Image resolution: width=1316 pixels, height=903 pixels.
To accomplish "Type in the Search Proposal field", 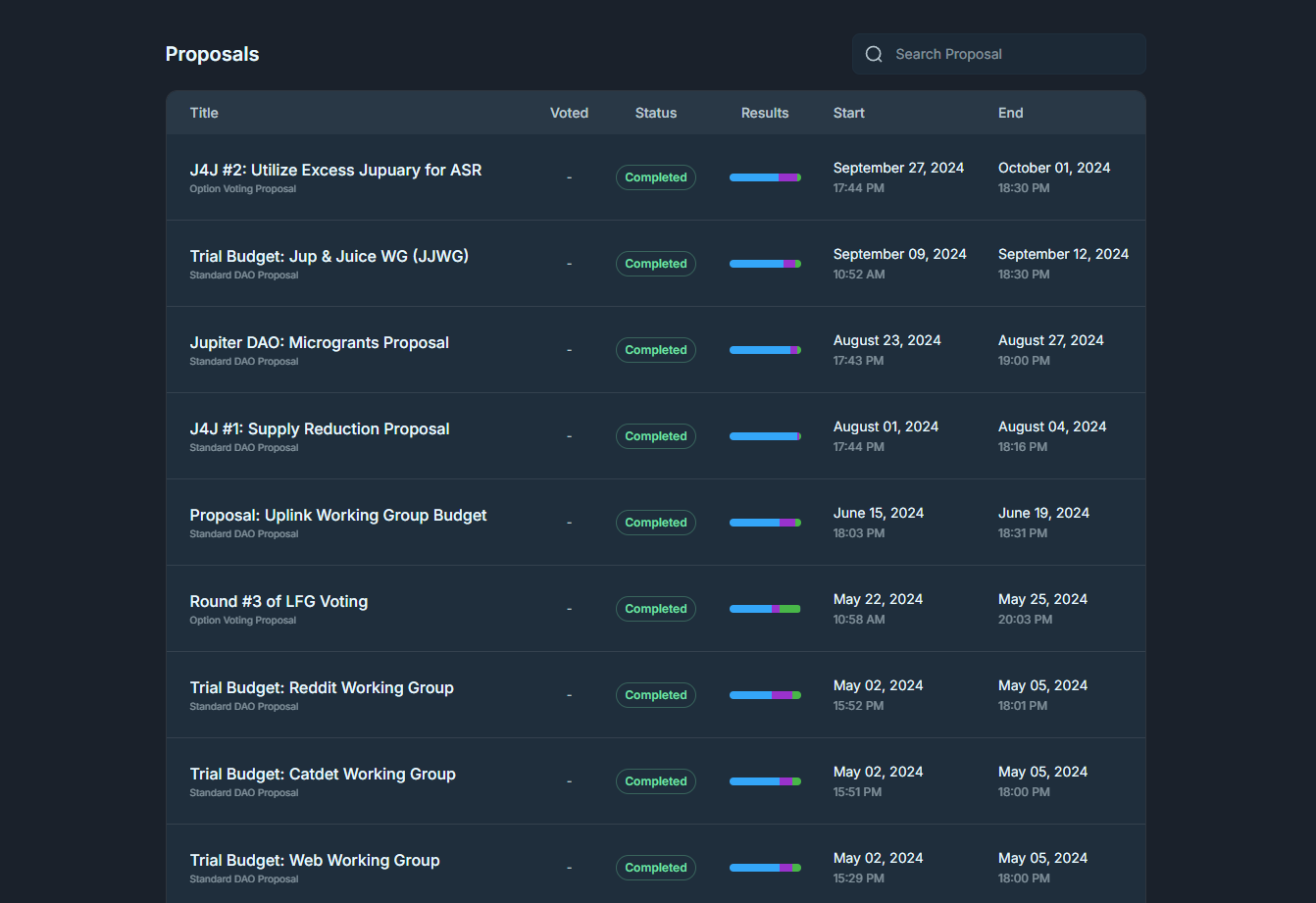I will coord(1010,55).
